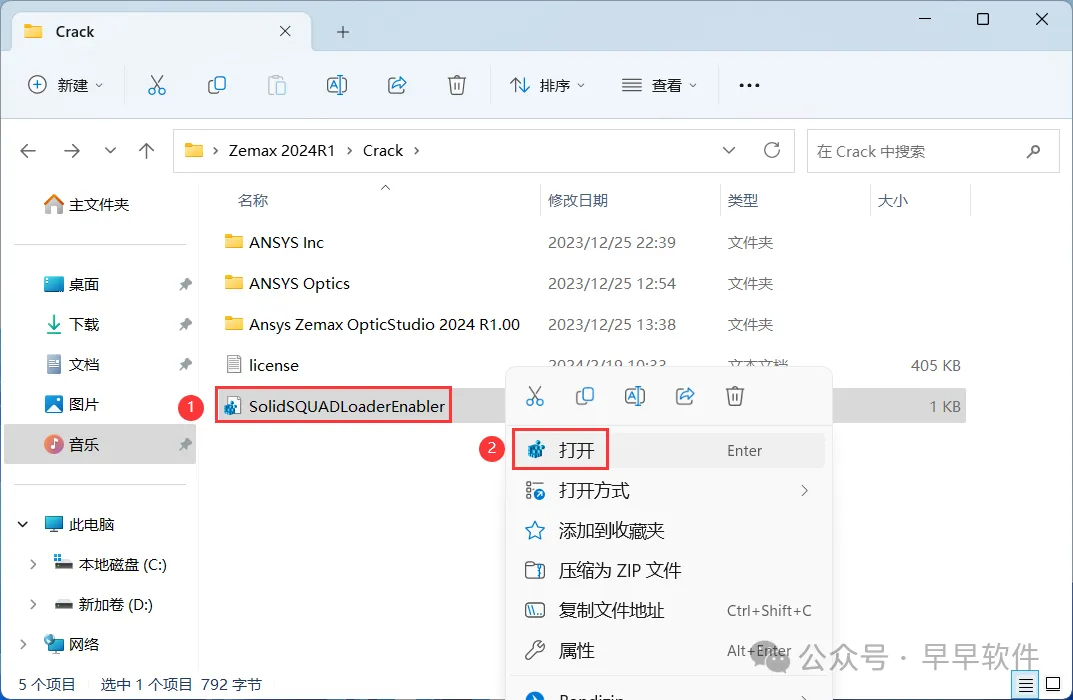Select 打开 in the context menu
The width and height of the screenshot is (1073, 700).
[x=669, y=450]
